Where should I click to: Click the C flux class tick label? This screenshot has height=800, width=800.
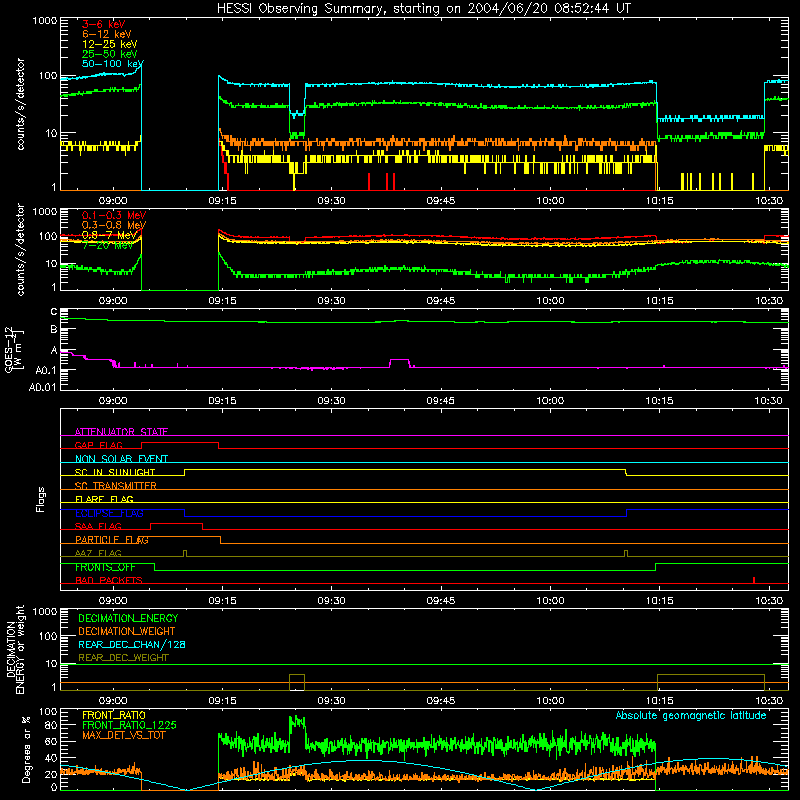(54, 312)
